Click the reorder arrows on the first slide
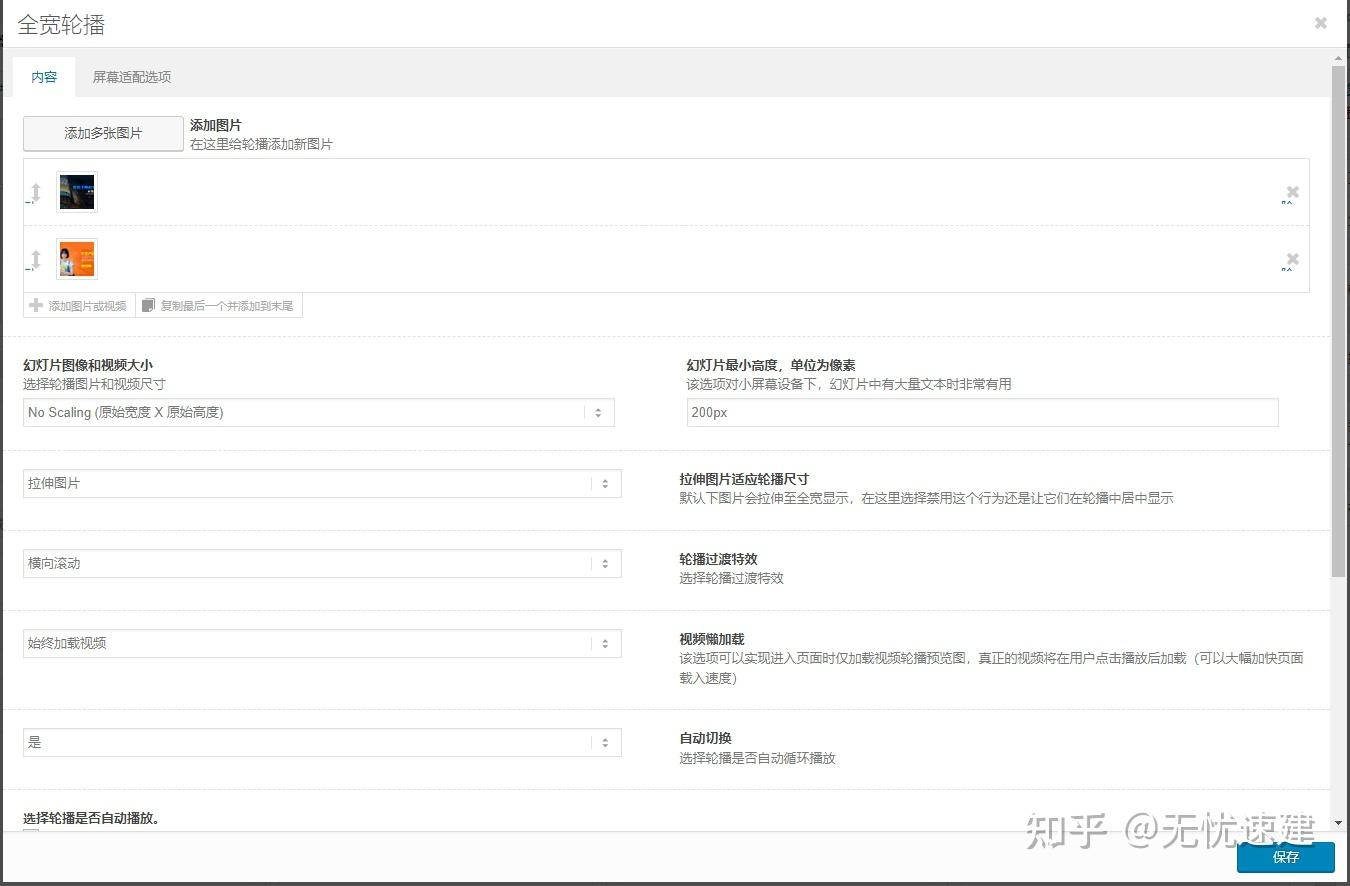Viewport: 1350px width, 886px height. [33, 191]
